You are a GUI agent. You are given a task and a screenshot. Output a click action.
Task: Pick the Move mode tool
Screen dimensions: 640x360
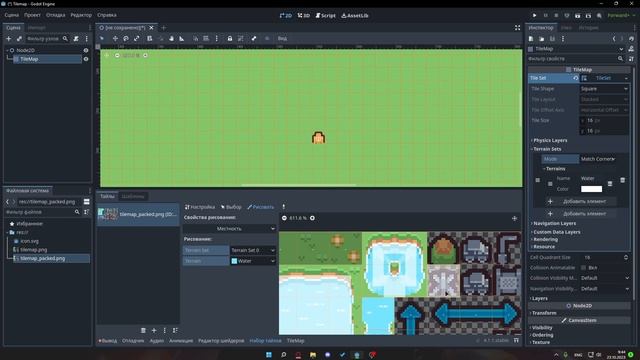115,38
